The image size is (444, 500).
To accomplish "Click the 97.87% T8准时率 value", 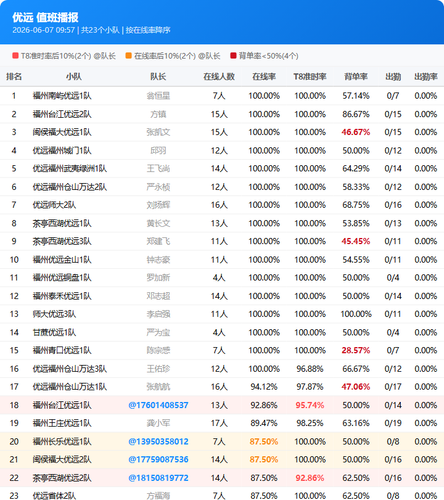I will point(310,387).
